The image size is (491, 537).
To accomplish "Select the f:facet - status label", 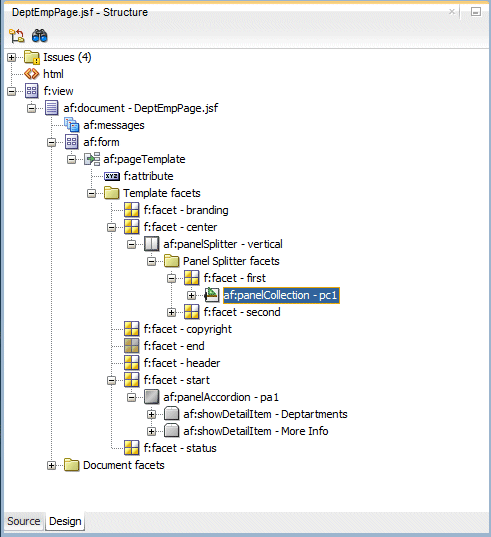I will 180,448.
